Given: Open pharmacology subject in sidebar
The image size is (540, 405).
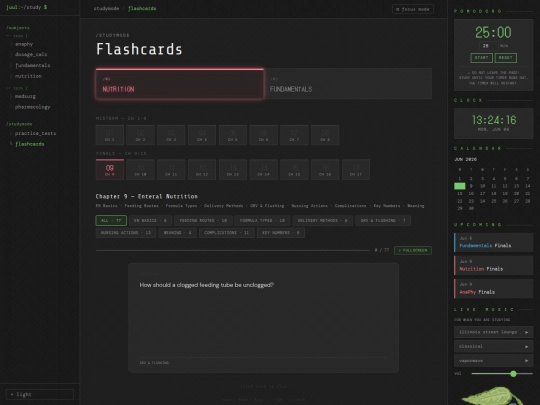Looking at the screenshot, I should point(32,107).
